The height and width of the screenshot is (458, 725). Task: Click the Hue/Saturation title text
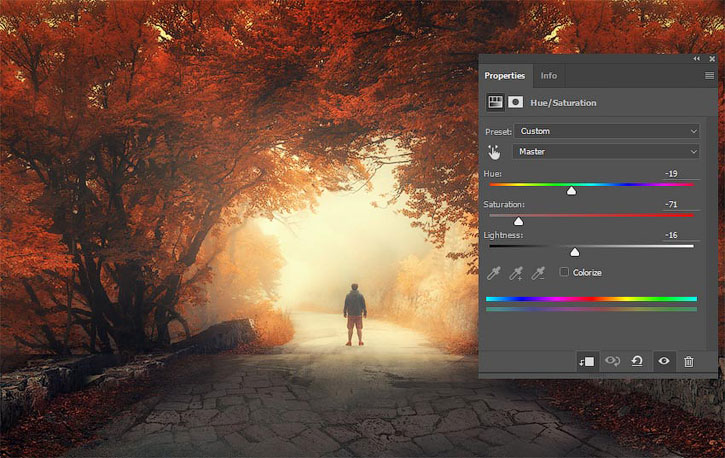tap(563, 103)
